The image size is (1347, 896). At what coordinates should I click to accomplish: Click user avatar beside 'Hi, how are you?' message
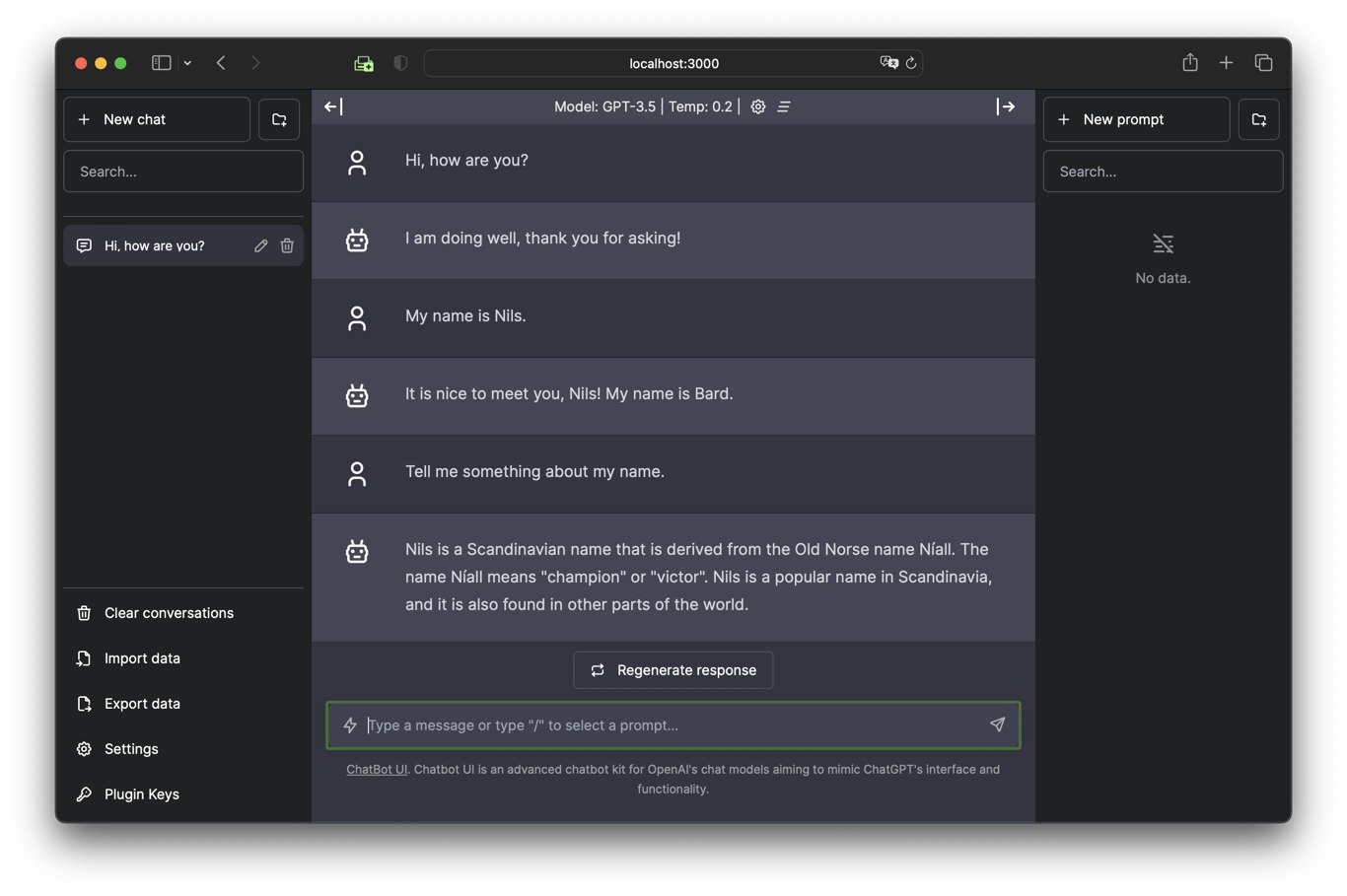(x=357, y=163)
